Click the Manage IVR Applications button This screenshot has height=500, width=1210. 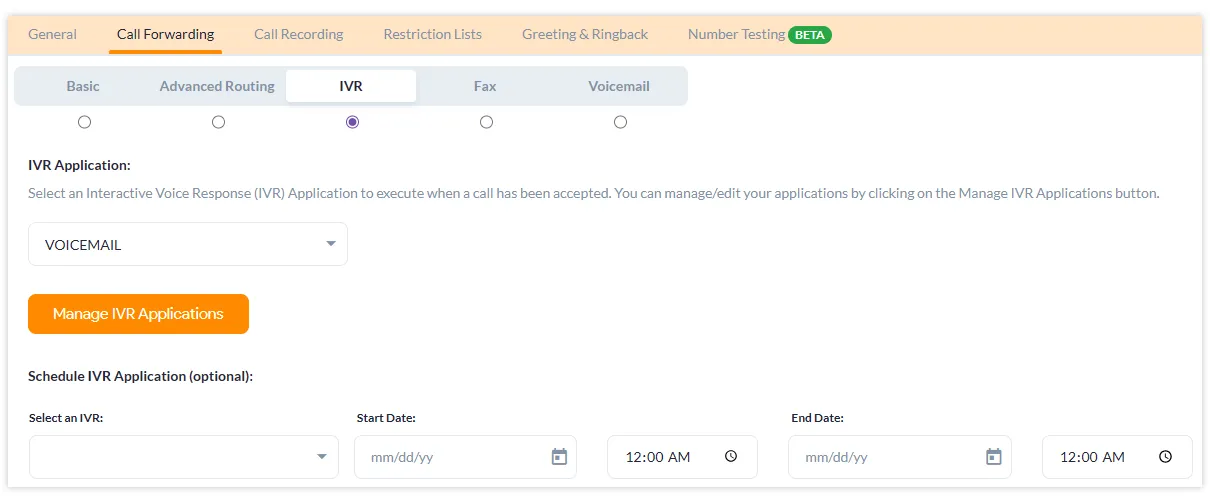138,314
